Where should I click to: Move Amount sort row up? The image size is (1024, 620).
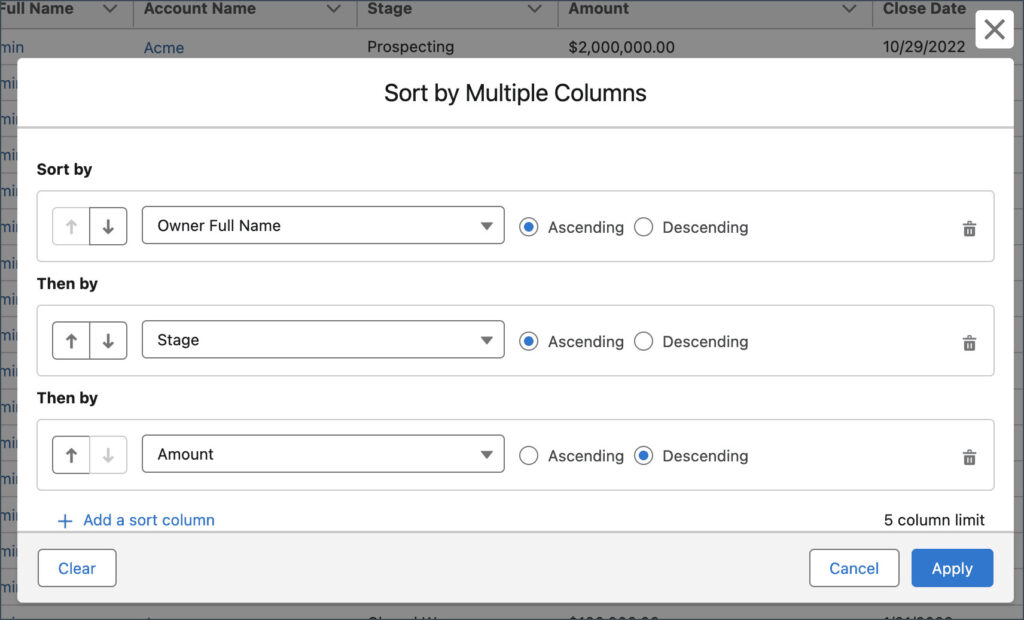point(71,455)
